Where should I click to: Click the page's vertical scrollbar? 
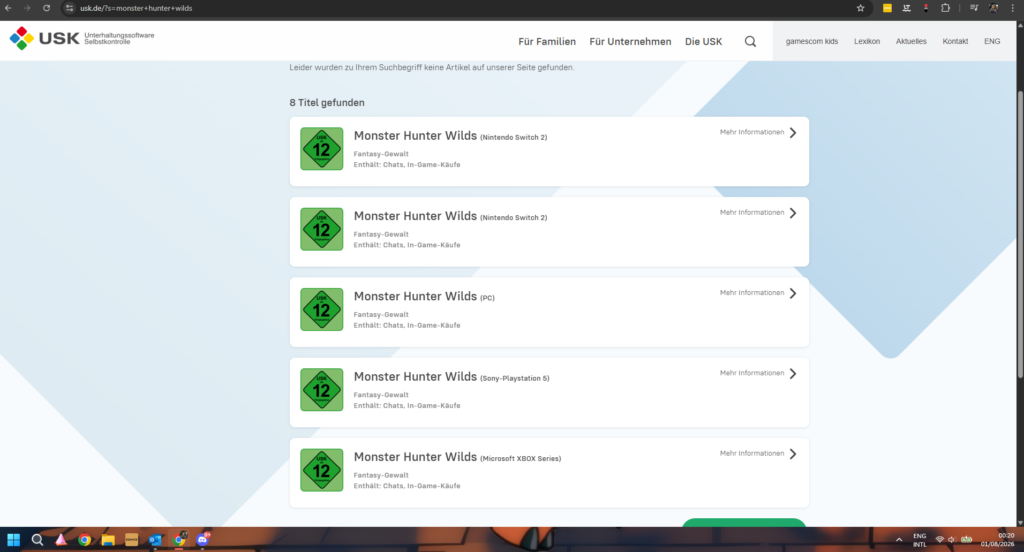click(x=1020, y=235)
